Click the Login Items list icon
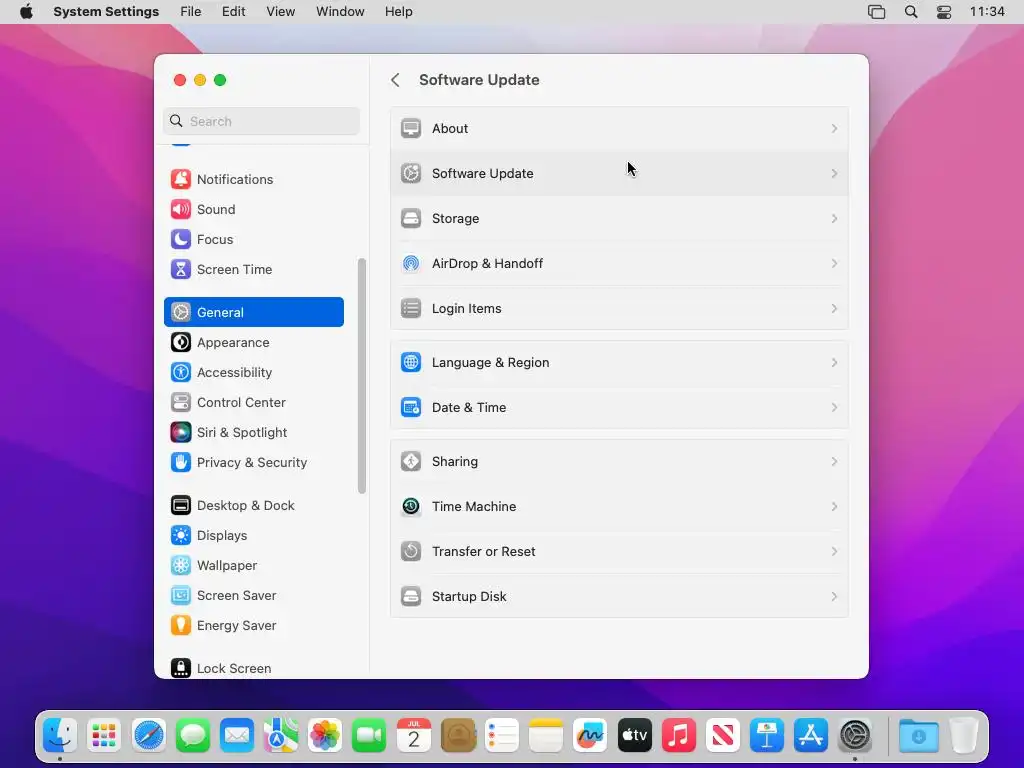Image resolution: width=1024 pixels, height=768 pixels. point(411,308)
